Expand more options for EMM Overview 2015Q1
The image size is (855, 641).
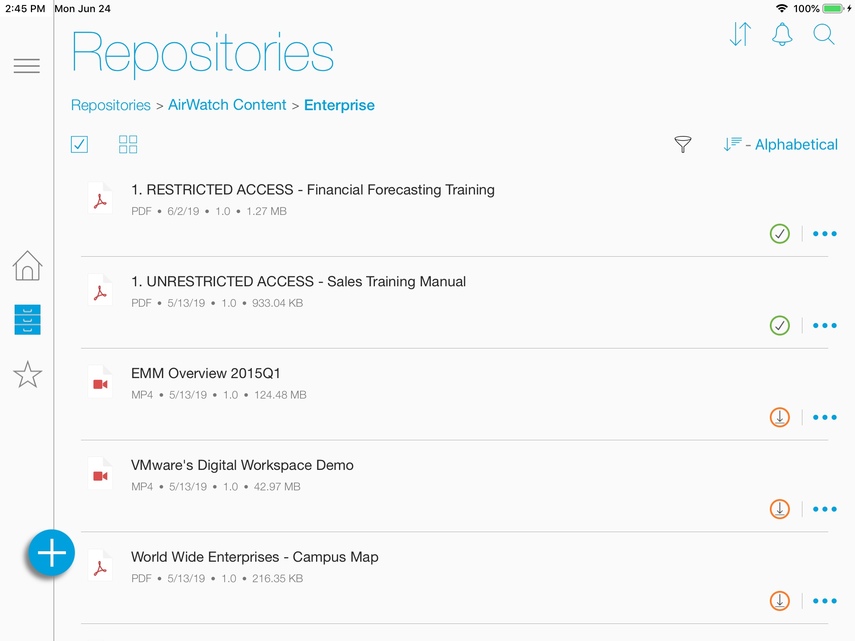point(824,417)
